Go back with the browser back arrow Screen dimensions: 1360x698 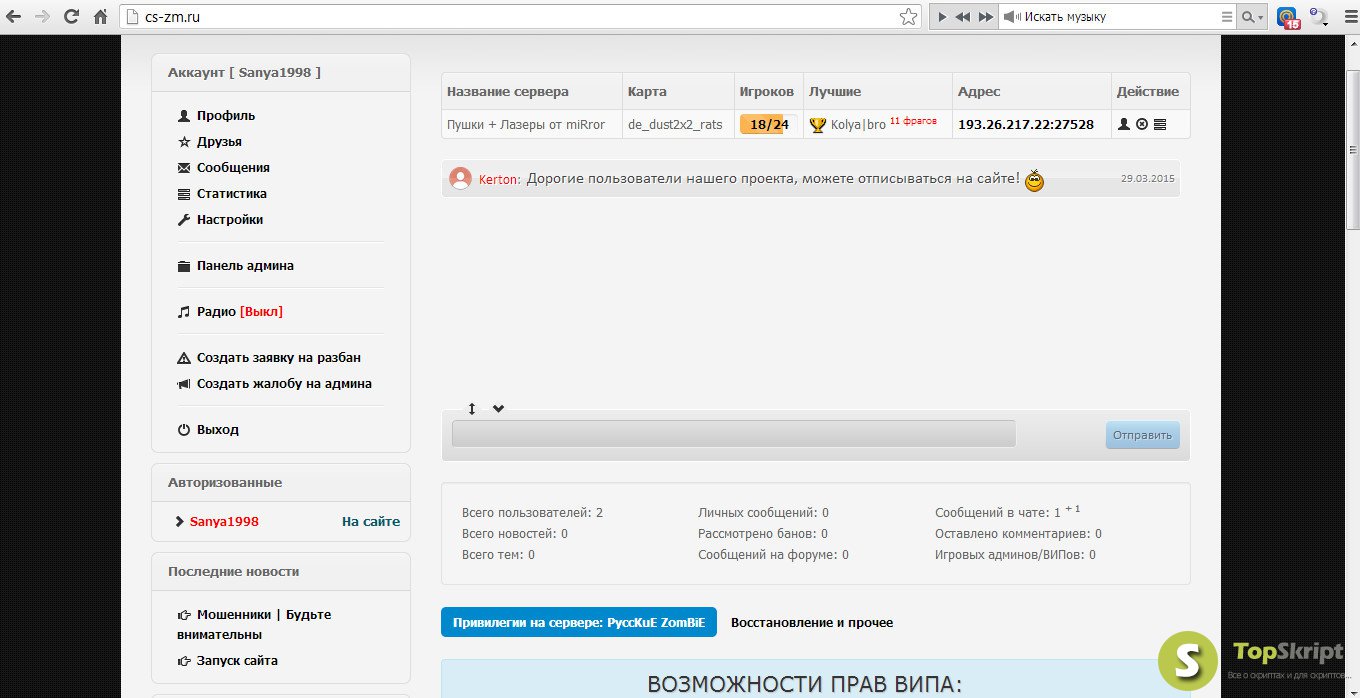point(14,17)
